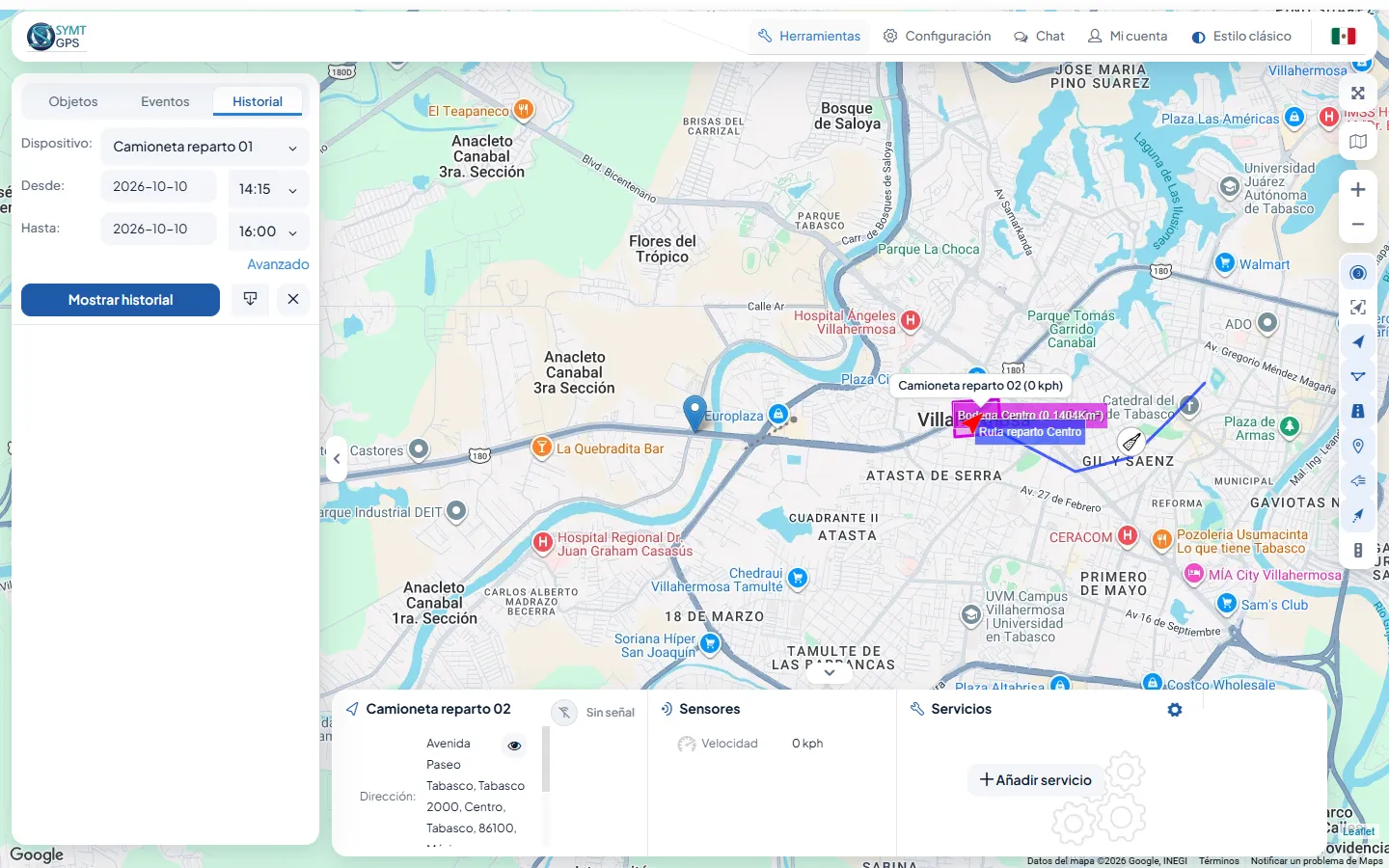1389x868 pixels.
Task: Open the Chat menu item
Action: pyautogui.click(x=1039, y=37)
